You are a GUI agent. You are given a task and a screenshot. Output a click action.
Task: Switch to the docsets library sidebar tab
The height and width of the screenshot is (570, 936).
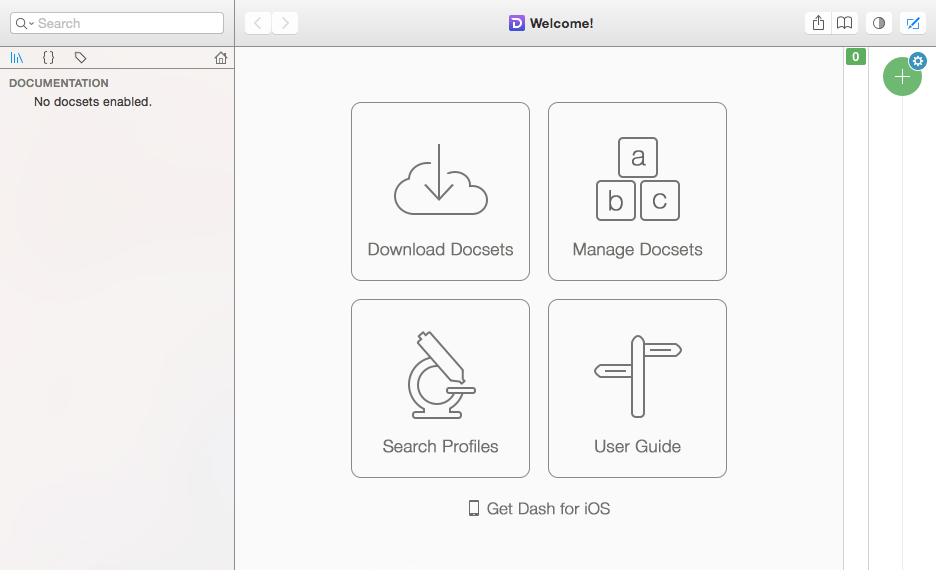tap(17, 58)
